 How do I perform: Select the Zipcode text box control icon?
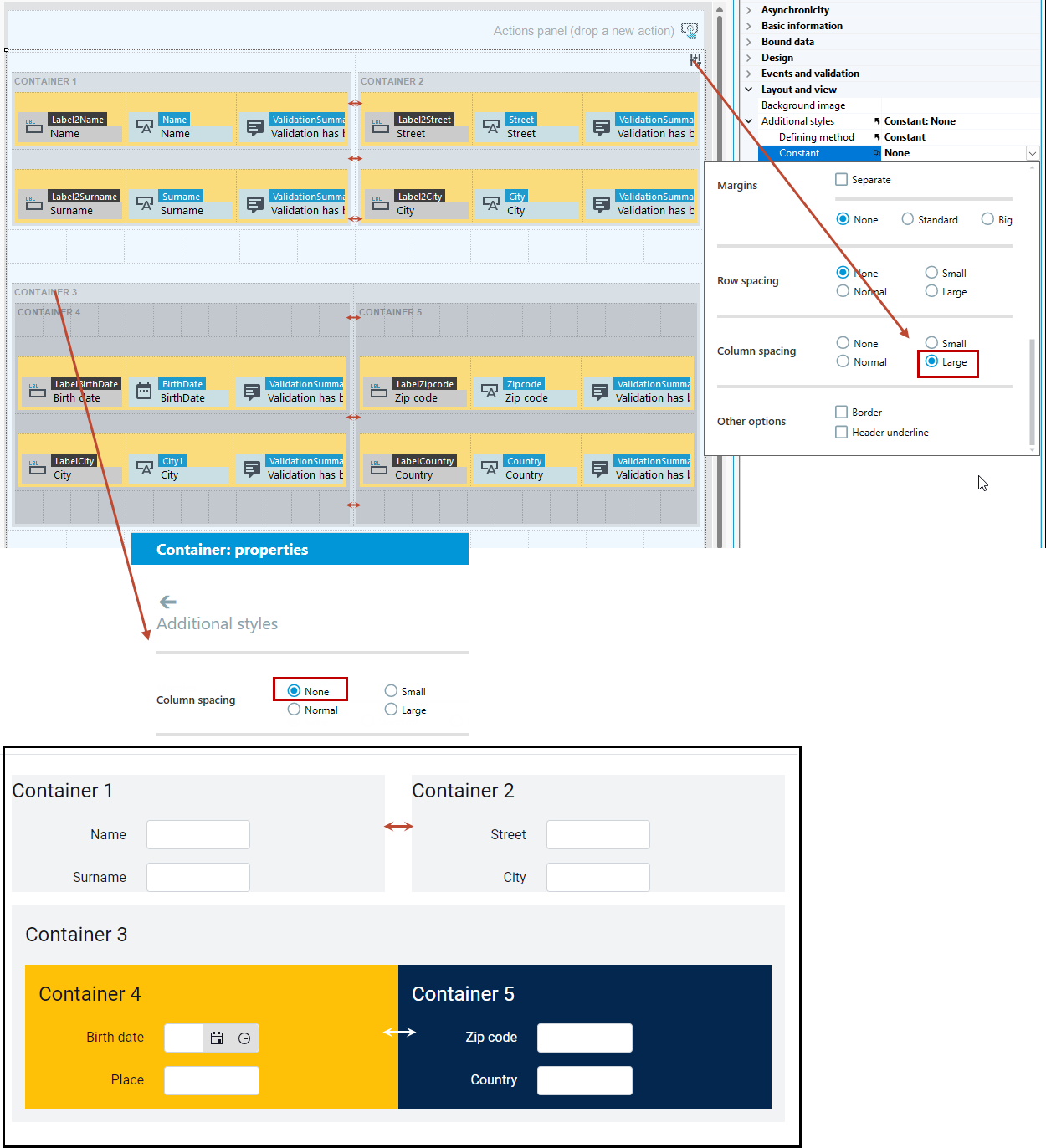click(490, 392)
